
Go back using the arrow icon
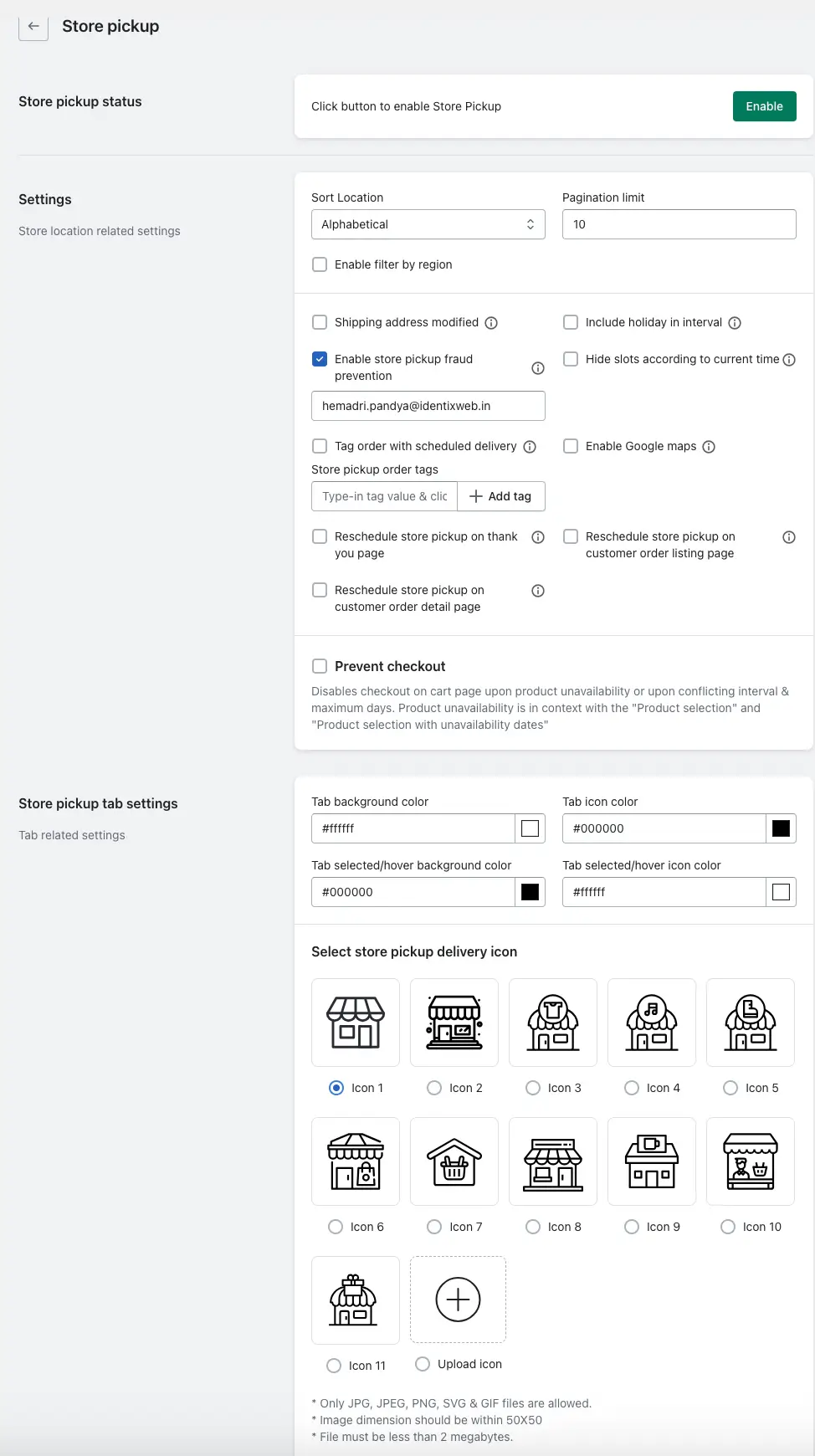tap(33, 26)
